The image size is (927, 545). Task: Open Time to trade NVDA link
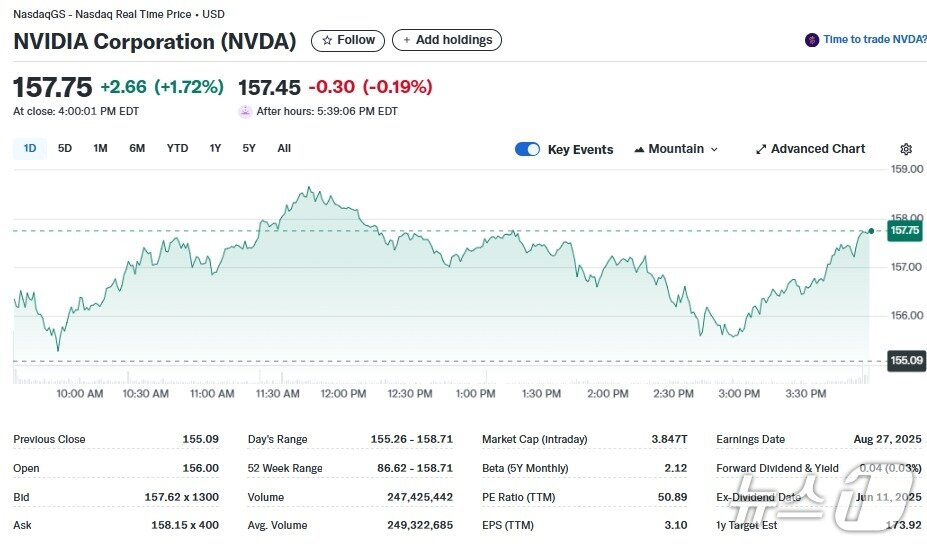click(x=874, y=40)
